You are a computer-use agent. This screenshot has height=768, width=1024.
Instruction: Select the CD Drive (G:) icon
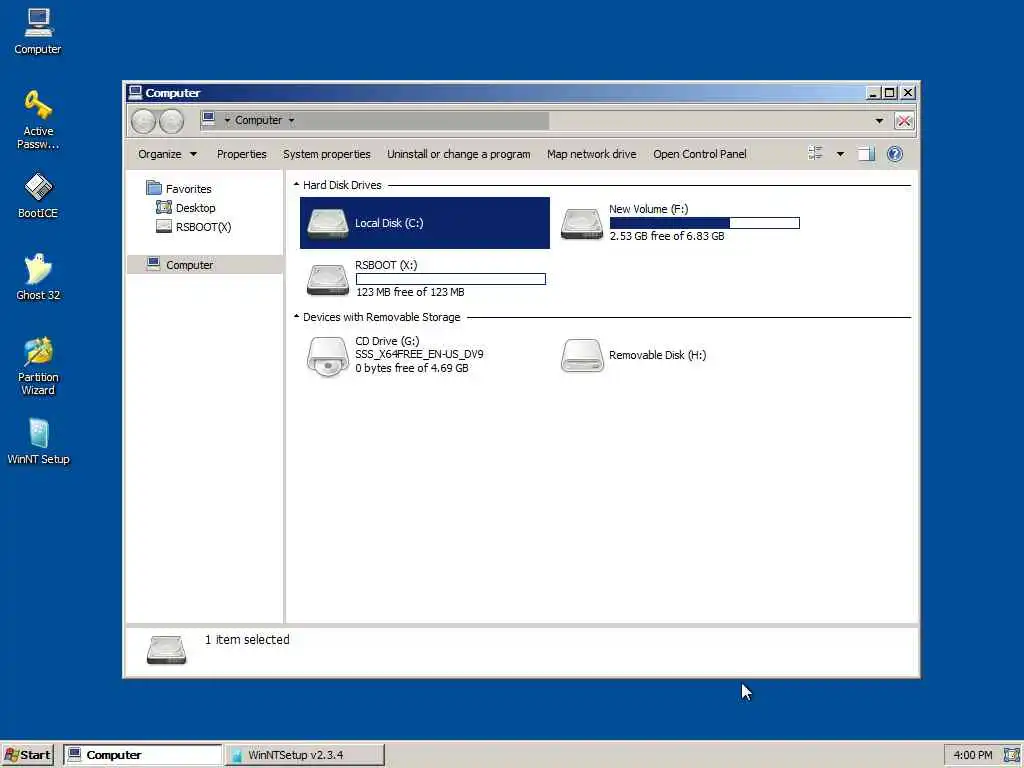[x=327, y=356]
